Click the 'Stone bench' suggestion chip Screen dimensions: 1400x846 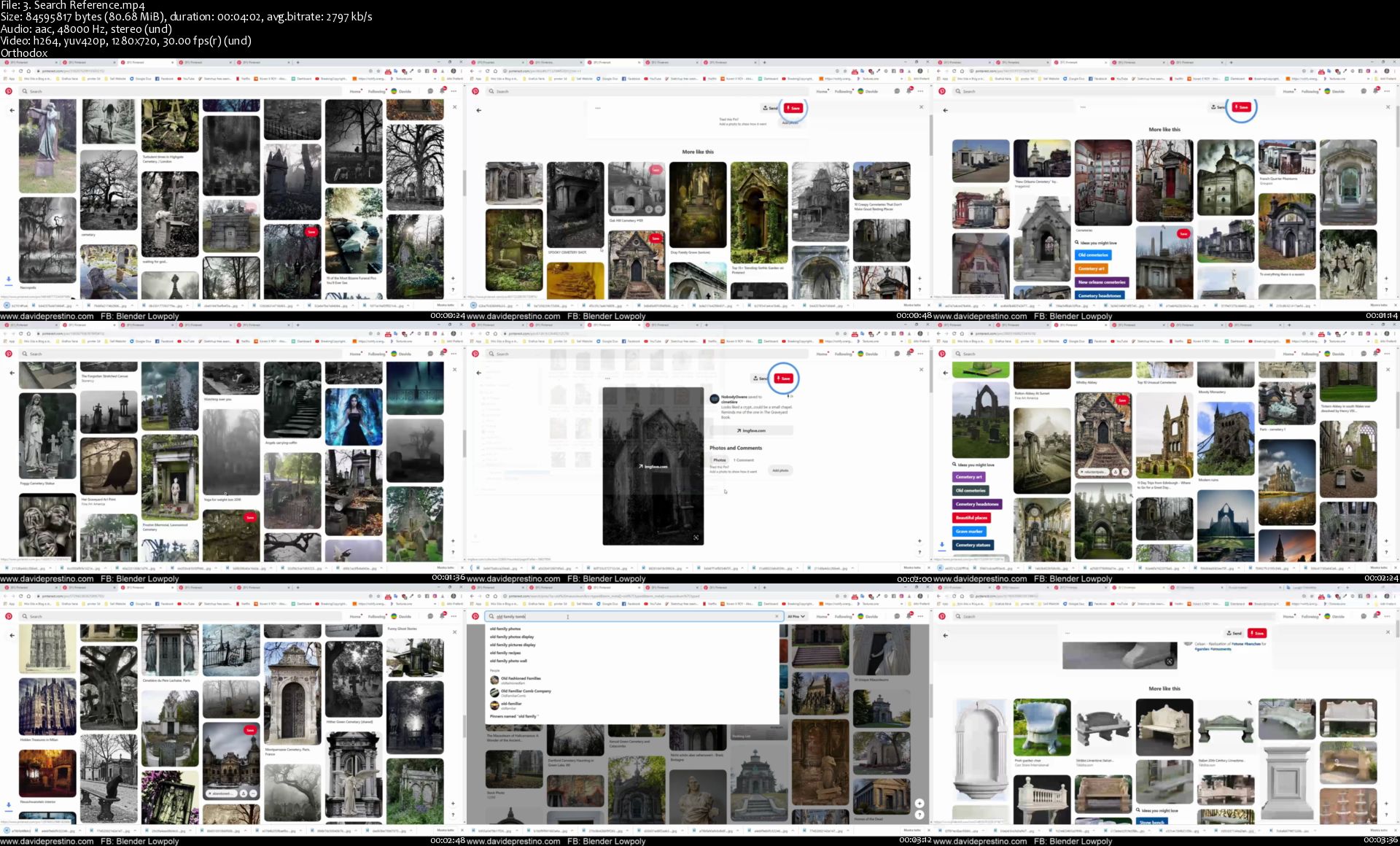click(1152, 822)
